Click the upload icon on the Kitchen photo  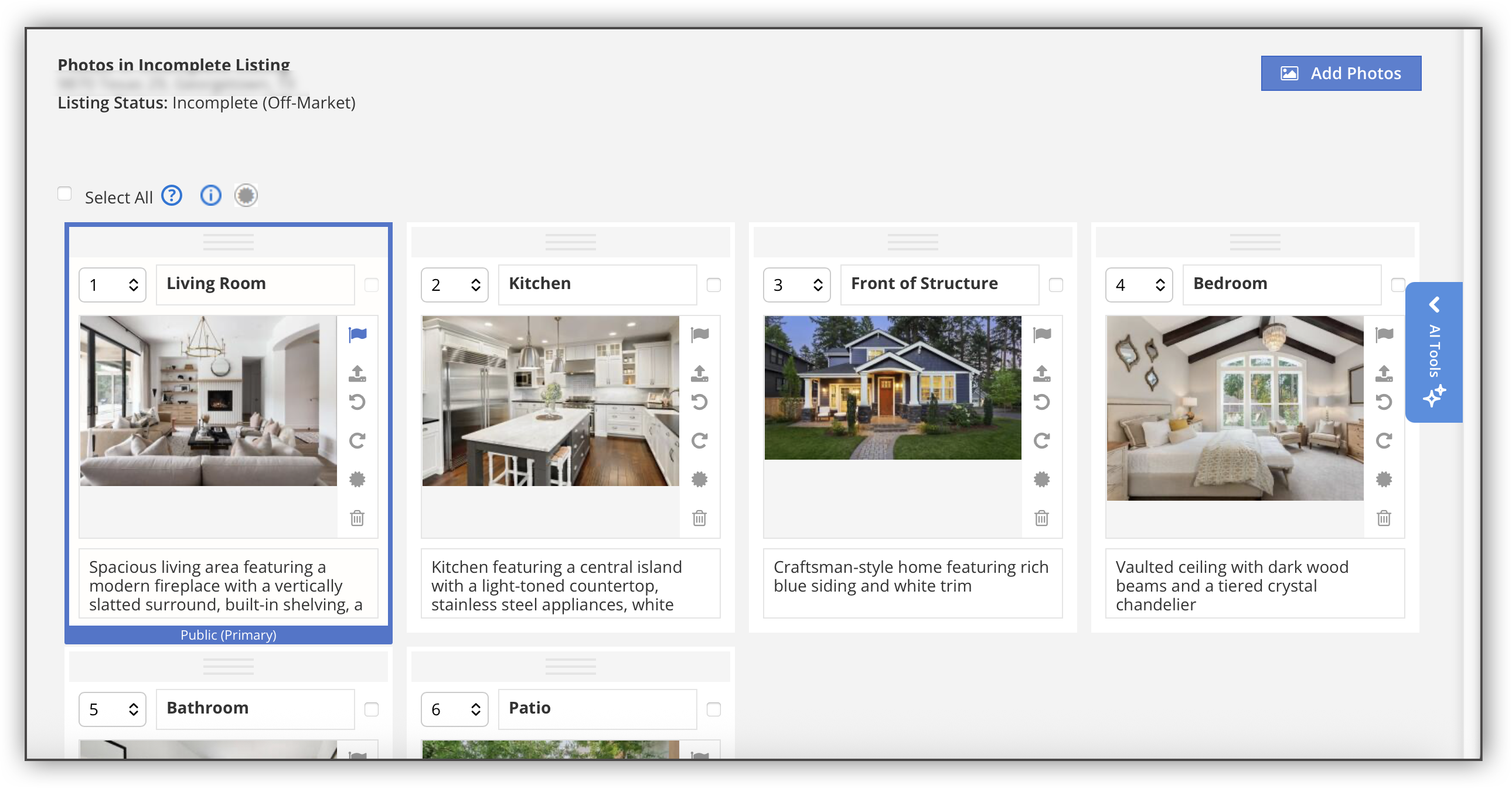(x=699, y=373)
